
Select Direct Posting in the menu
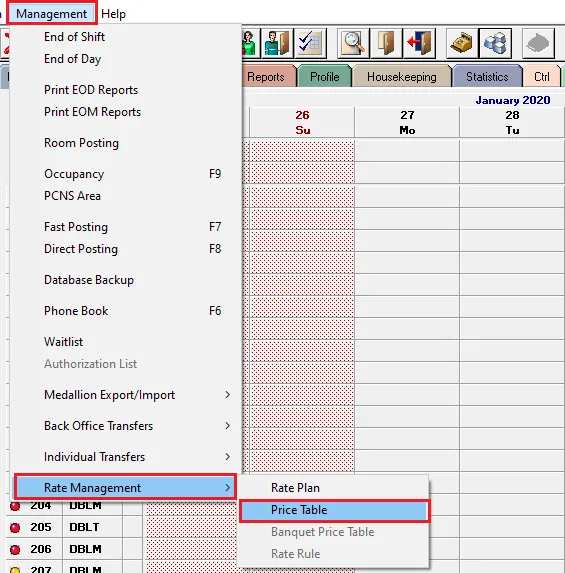point(125,249)
